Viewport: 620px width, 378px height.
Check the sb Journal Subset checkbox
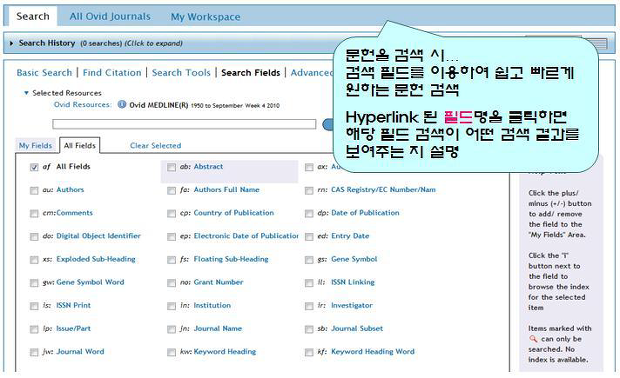(x=309, y=329)
